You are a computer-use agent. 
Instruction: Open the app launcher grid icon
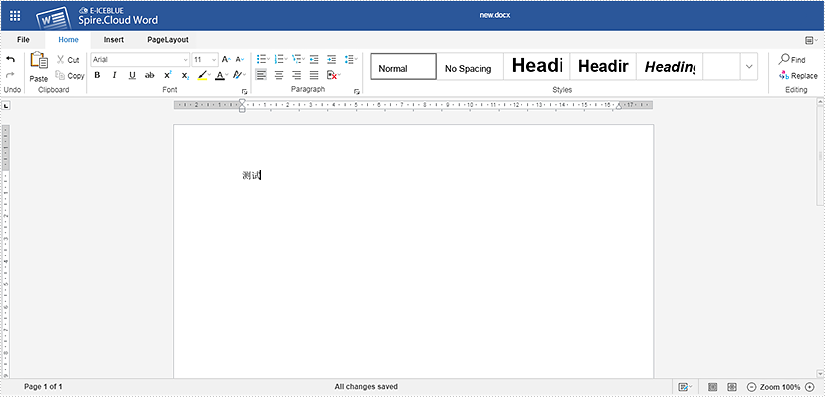pos(15,16)
